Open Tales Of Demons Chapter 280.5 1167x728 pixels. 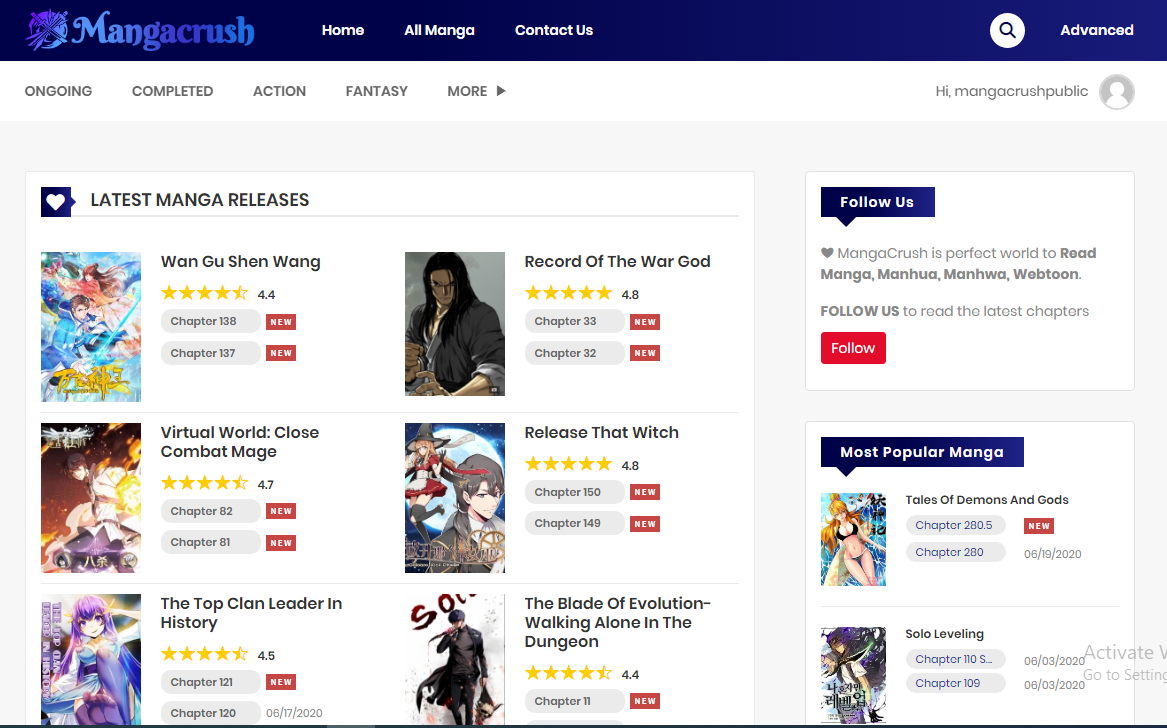coord(956,525)
